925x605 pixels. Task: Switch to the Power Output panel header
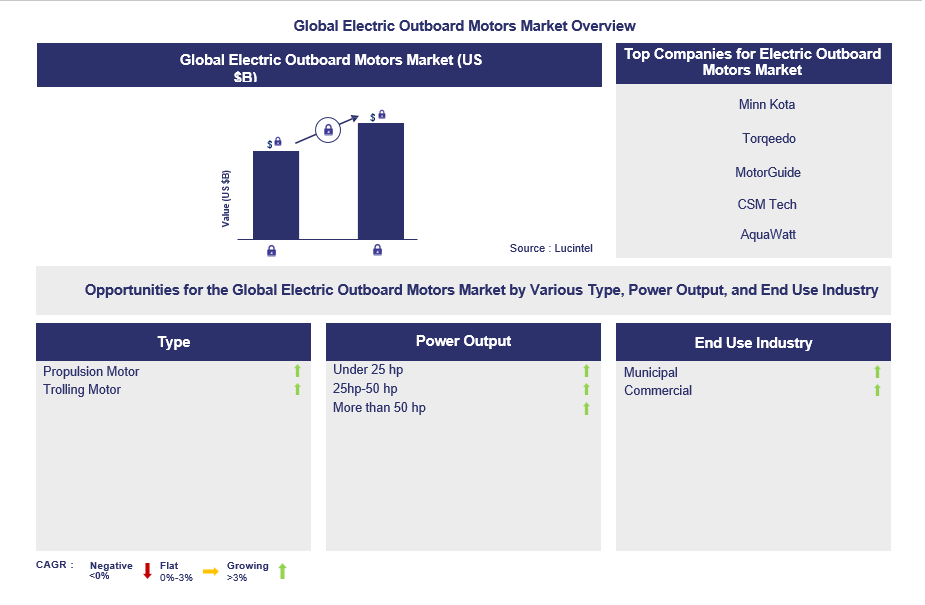click(463, 341)
